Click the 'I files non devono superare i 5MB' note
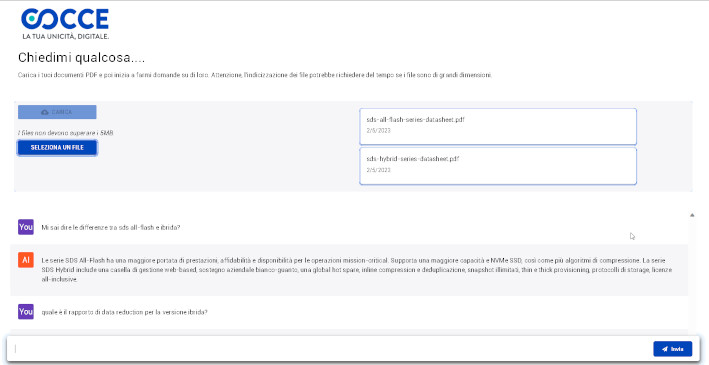Viewport: 709px width, 365px height. coord(66,133)
